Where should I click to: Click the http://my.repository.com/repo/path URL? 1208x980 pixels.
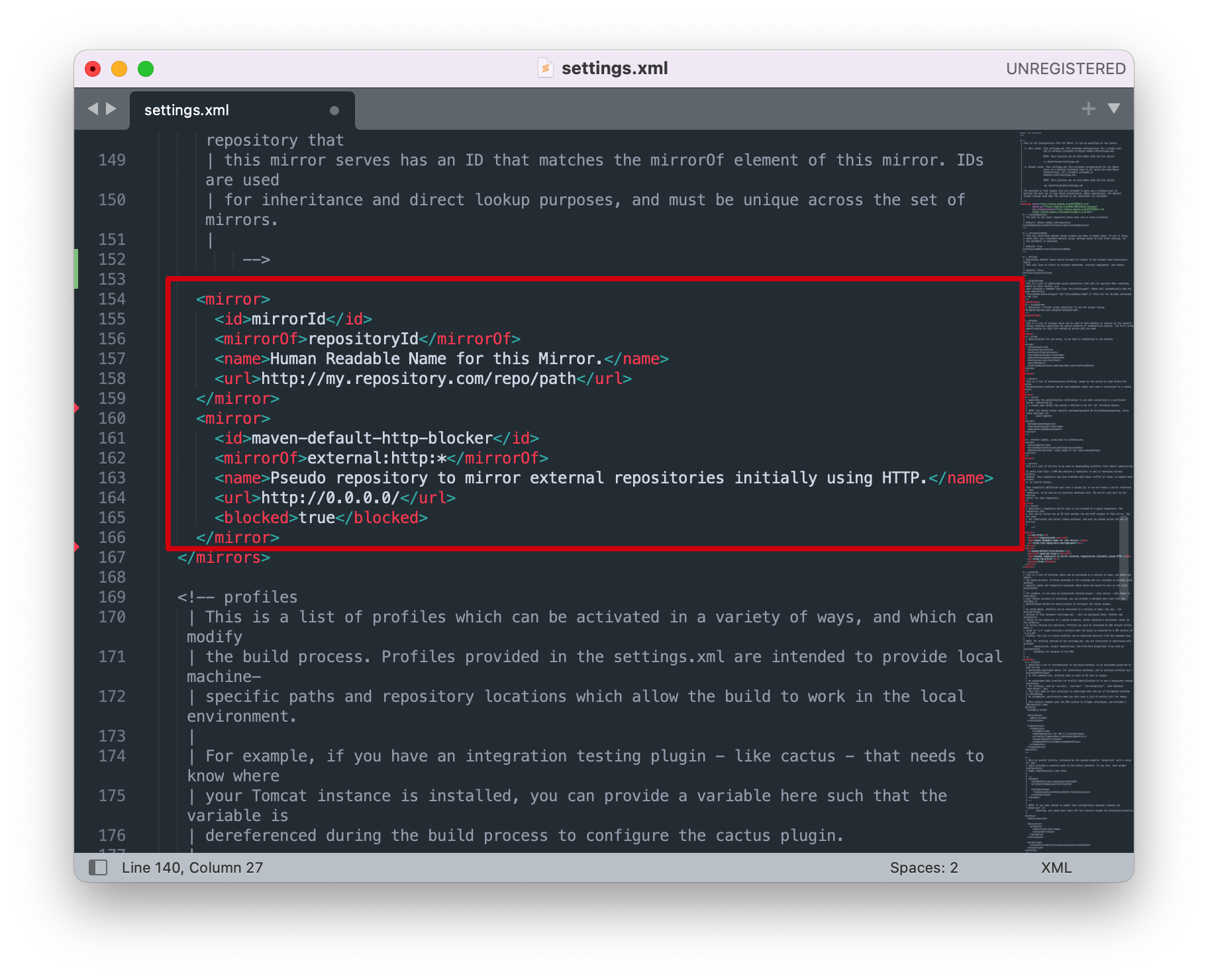tap(419, 379)
